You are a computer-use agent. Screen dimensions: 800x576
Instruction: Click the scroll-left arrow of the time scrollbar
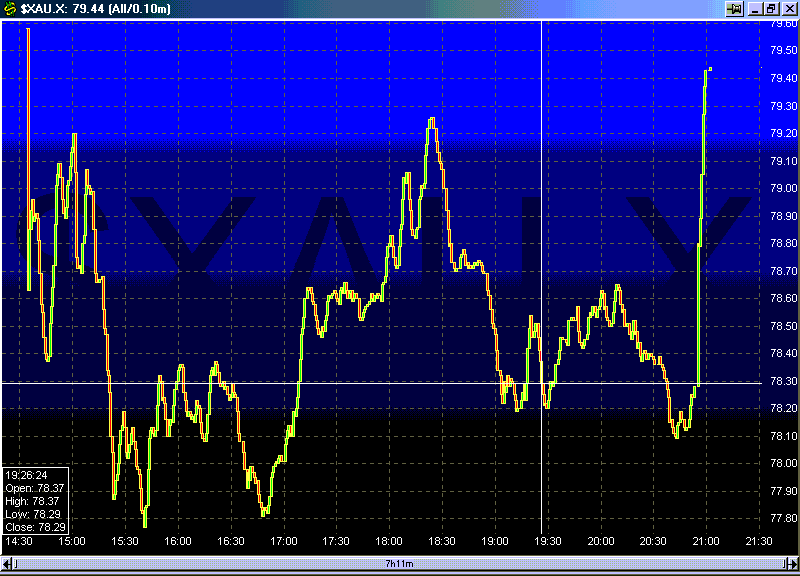tap(7, 564)
